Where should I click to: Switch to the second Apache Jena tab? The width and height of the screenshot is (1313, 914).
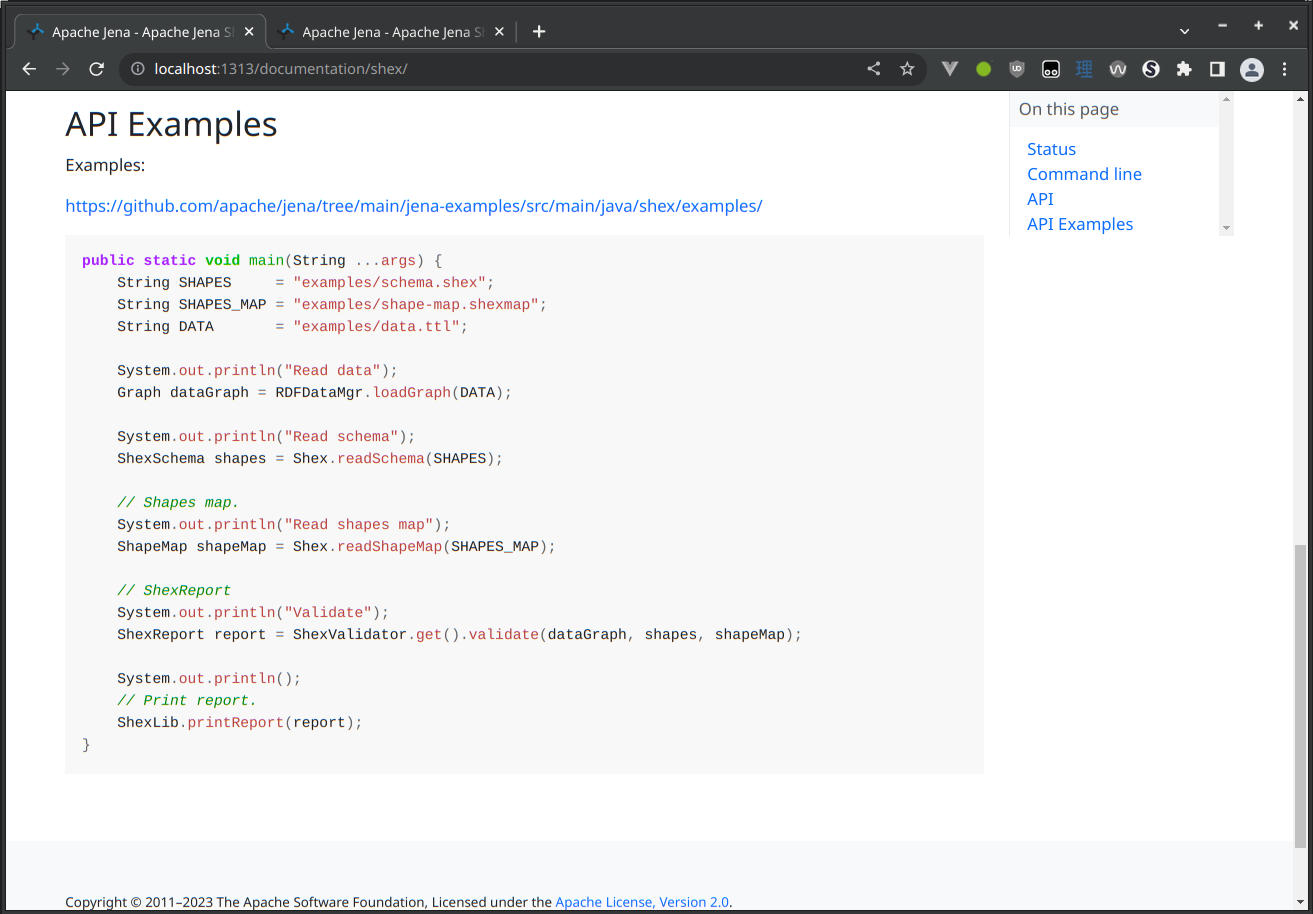point(391,32)
